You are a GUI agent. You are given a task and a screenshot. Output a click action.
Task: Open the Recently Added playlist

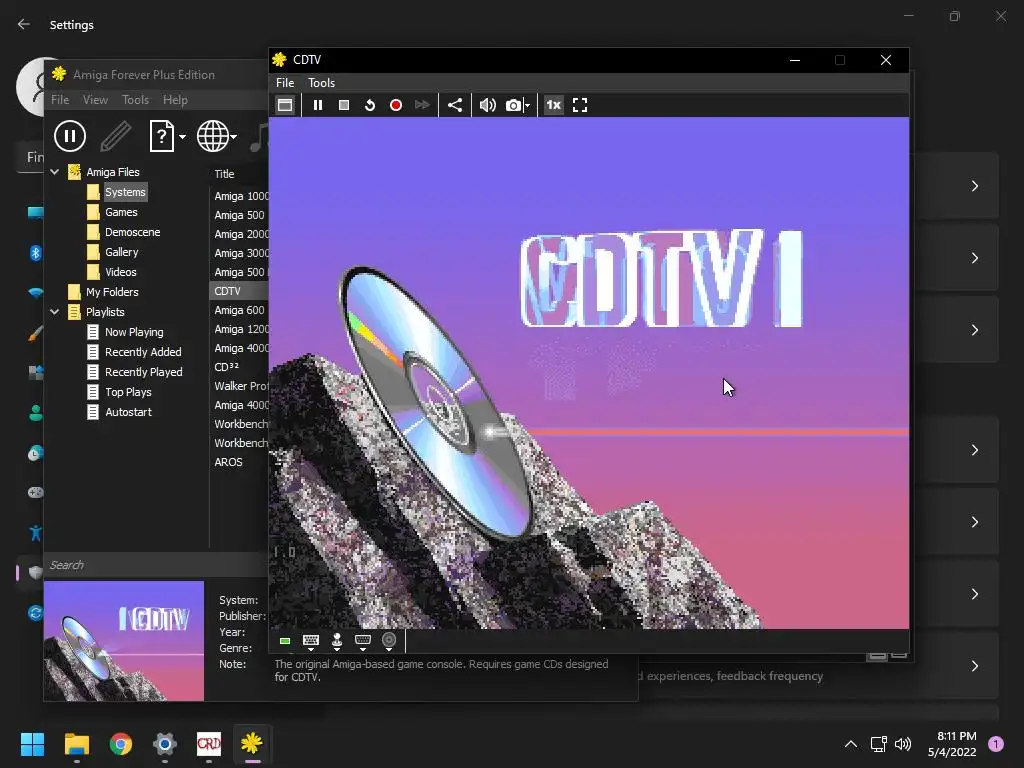(143, 352)
